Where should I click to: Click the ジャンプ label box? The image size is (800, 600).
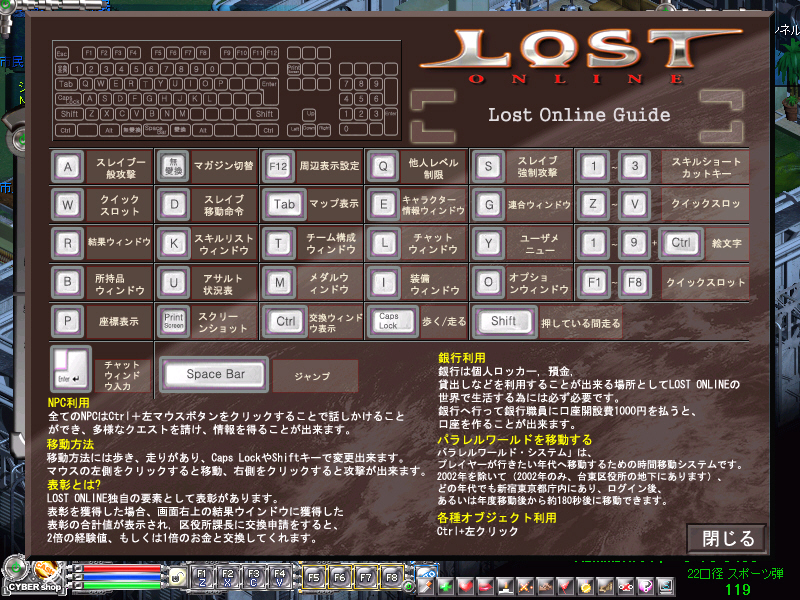click(x=314, y=376)
